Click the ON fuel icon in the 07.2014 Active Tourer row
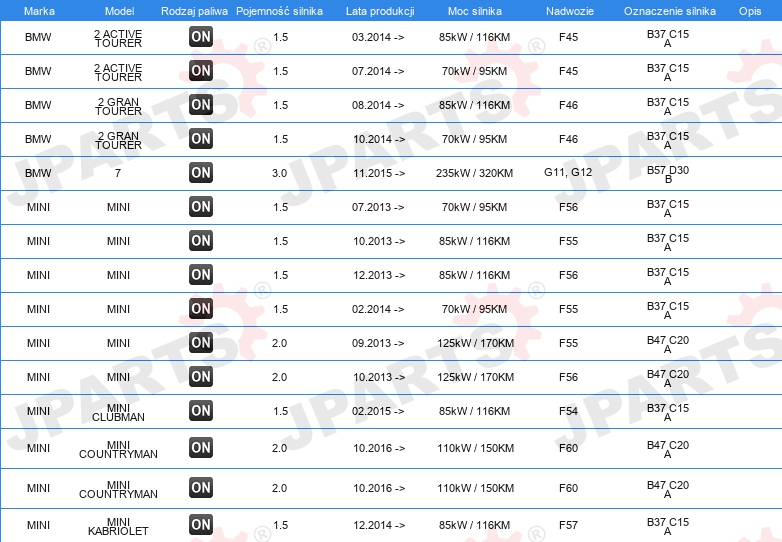Screen dimensions: 782x542 tap(201, 71)
